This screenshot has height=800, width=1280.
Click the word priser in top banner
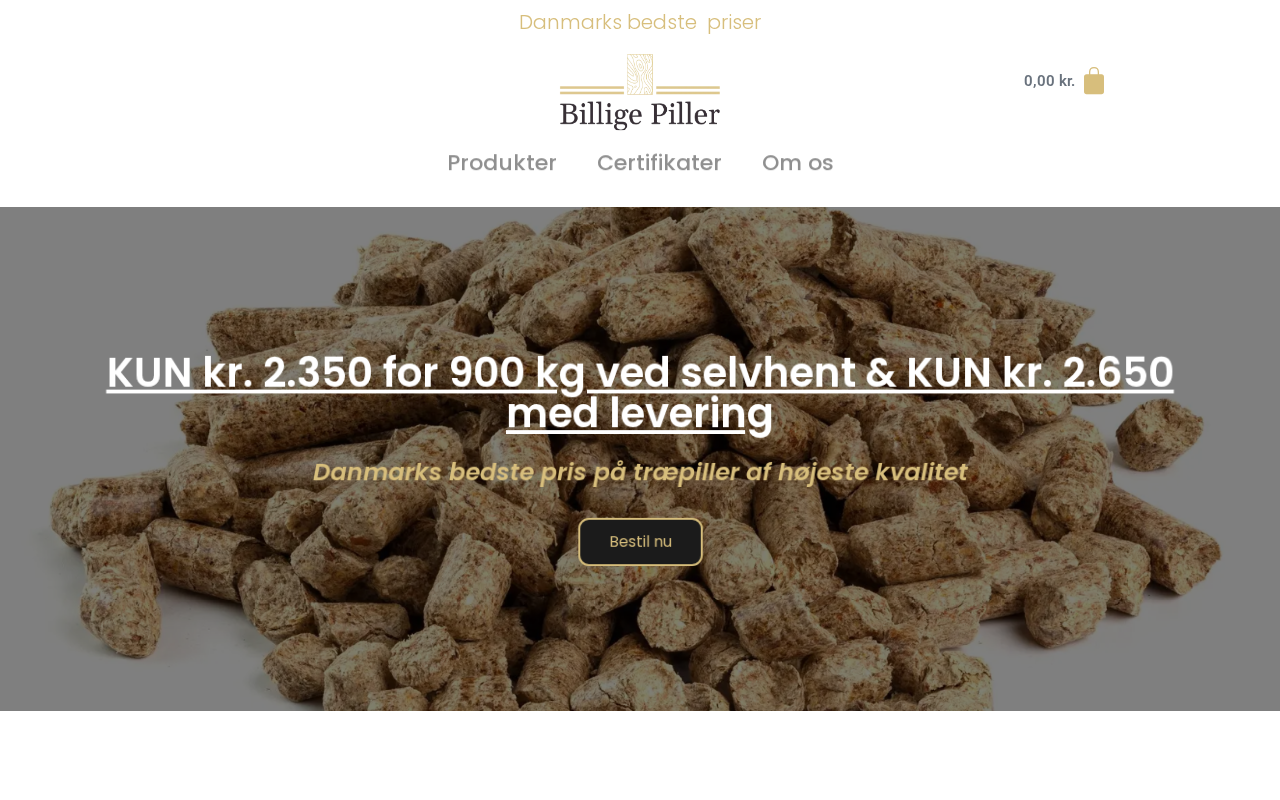point(734,22)
